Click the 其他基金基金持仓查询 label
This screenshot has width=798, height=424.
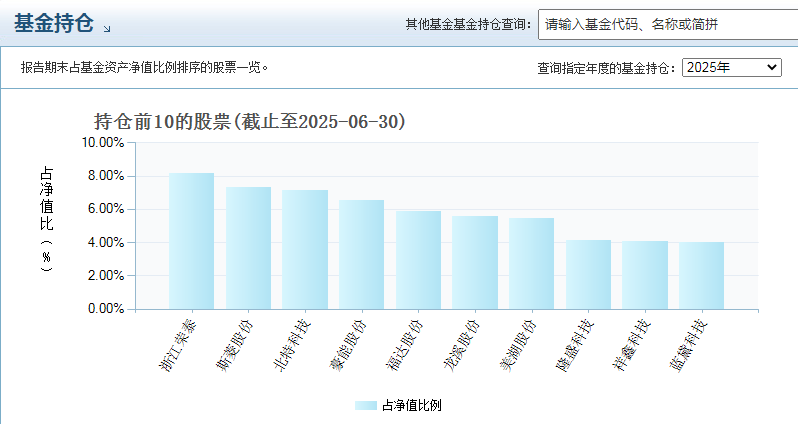tap(468, 24)
